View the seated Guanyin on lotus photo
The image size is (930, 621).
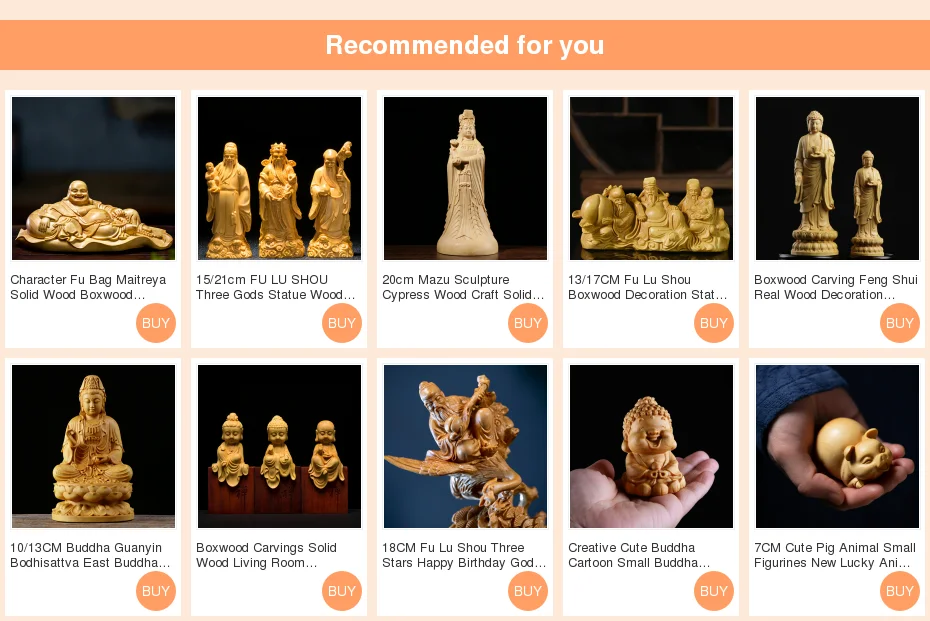tap(94, 446)
